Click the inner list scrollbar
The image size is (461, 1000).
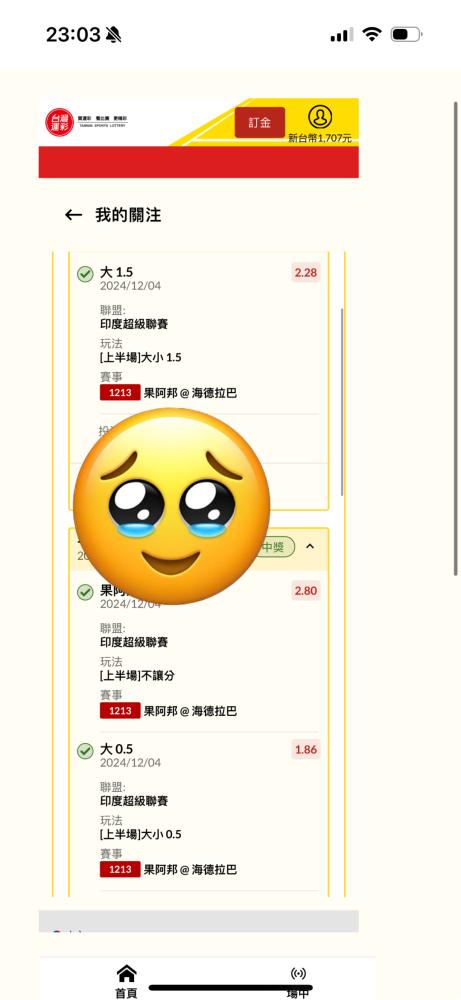coord(342,402)
